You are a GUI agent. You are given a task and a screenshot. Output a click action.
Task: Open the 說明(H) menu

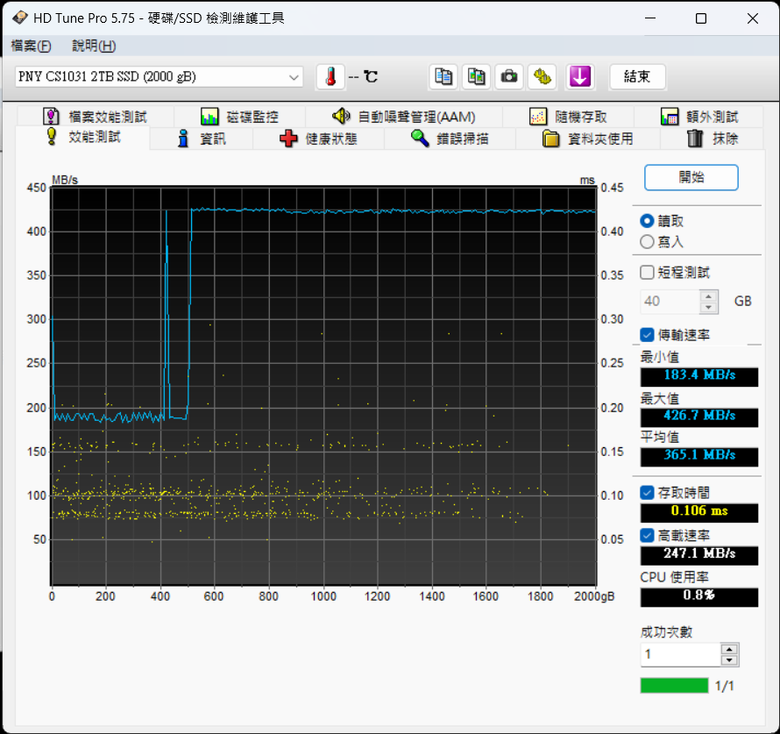(x=94, y=46)
